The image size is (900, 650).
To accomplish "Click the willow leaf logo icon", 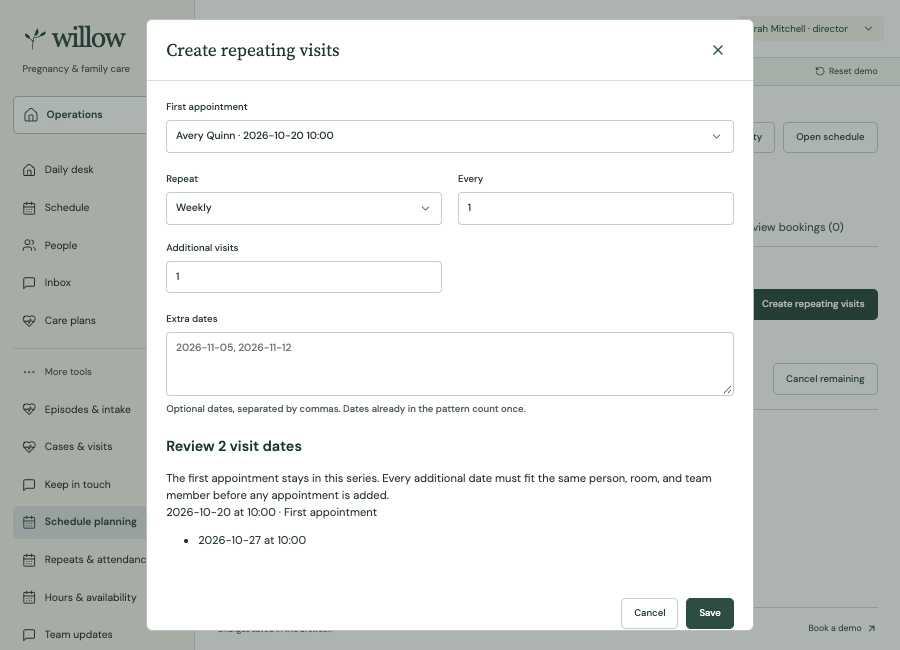I will pyautogui.click(x=35, y=38).
